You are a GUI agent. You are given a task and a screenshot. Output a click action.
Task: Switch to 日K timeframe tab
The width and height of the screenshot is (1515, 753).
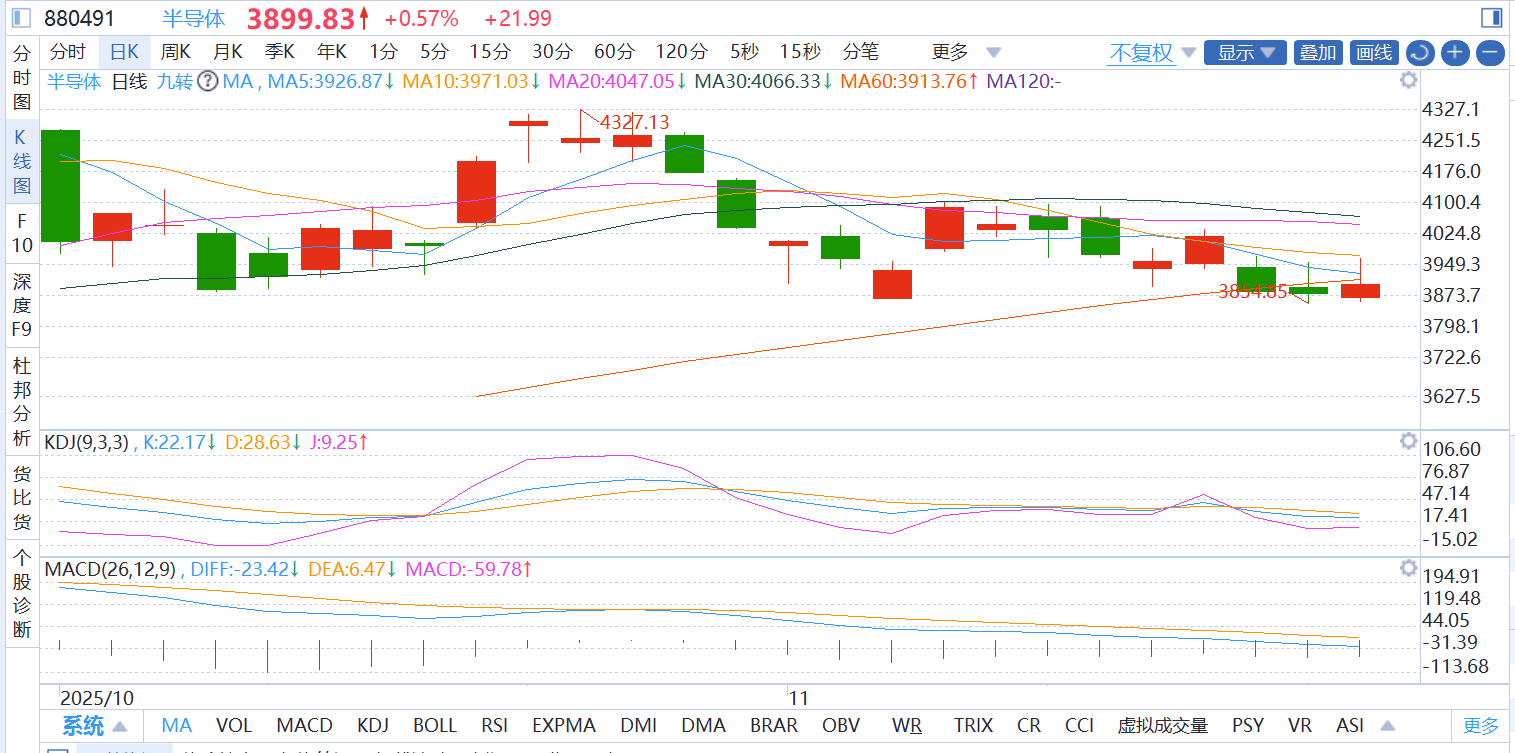pyautogui.click(x=125, y=52)
